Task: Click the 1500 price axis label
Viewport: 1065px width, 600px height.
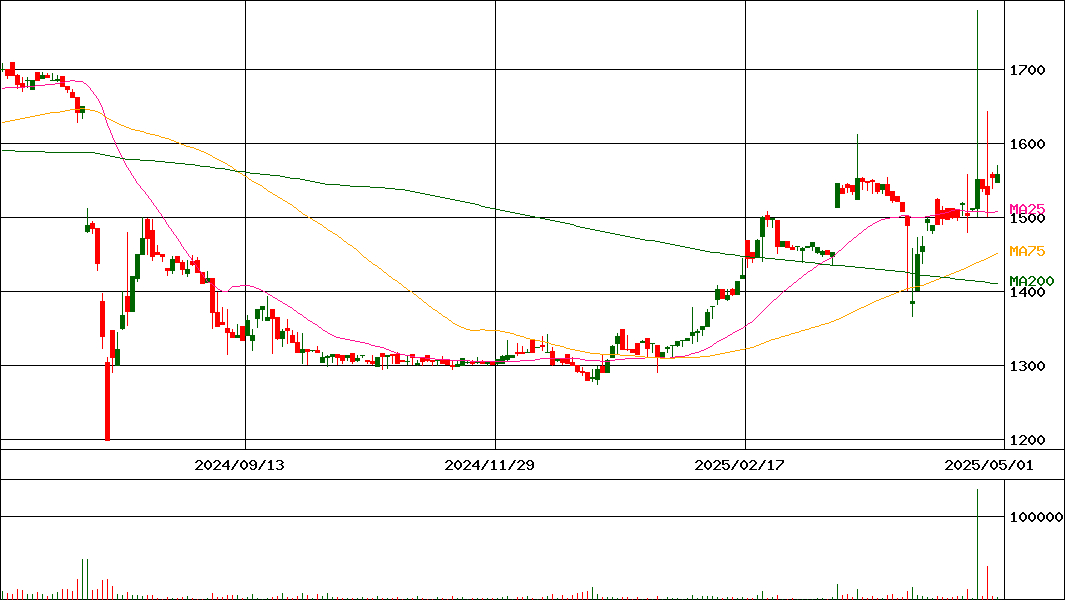Action: click(1028, 219)
